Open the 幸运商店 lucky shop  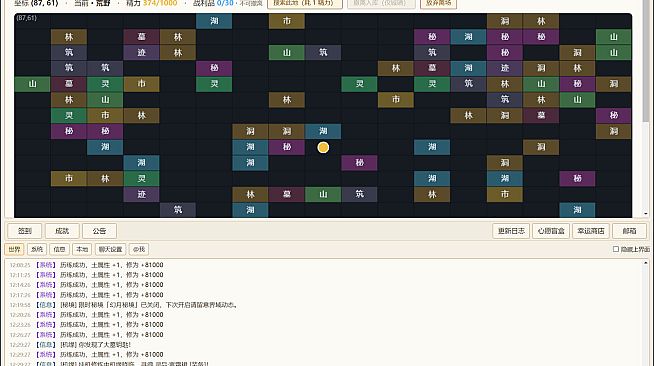click(x=591, y=231)
